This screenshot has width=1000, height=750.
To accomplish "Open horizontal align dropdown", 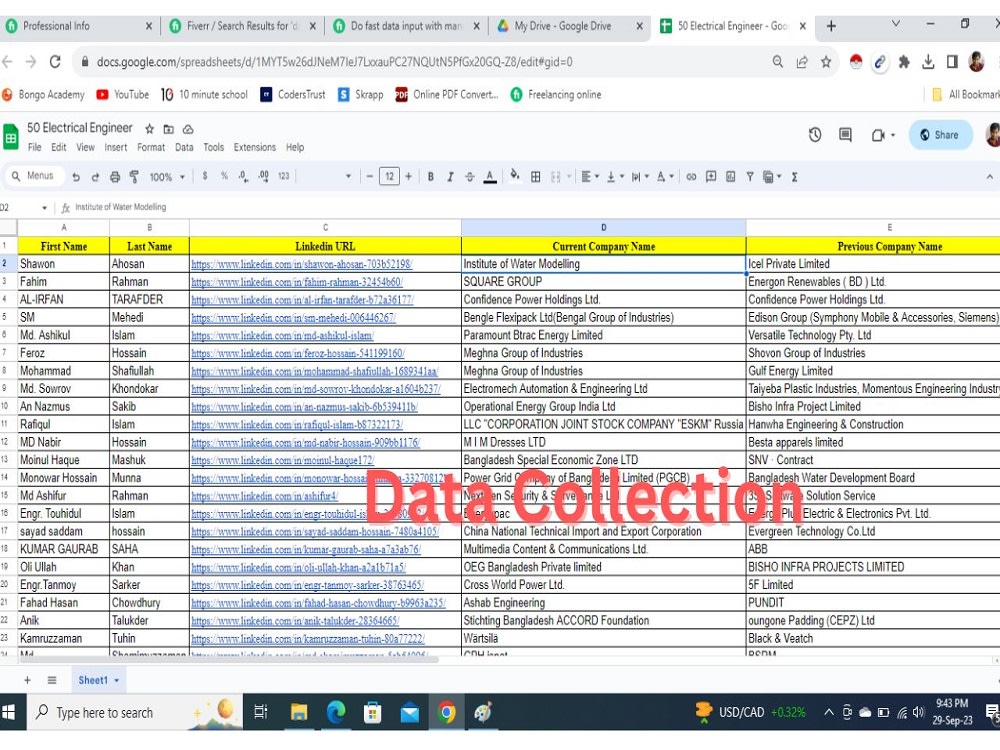I will [590, 177].
